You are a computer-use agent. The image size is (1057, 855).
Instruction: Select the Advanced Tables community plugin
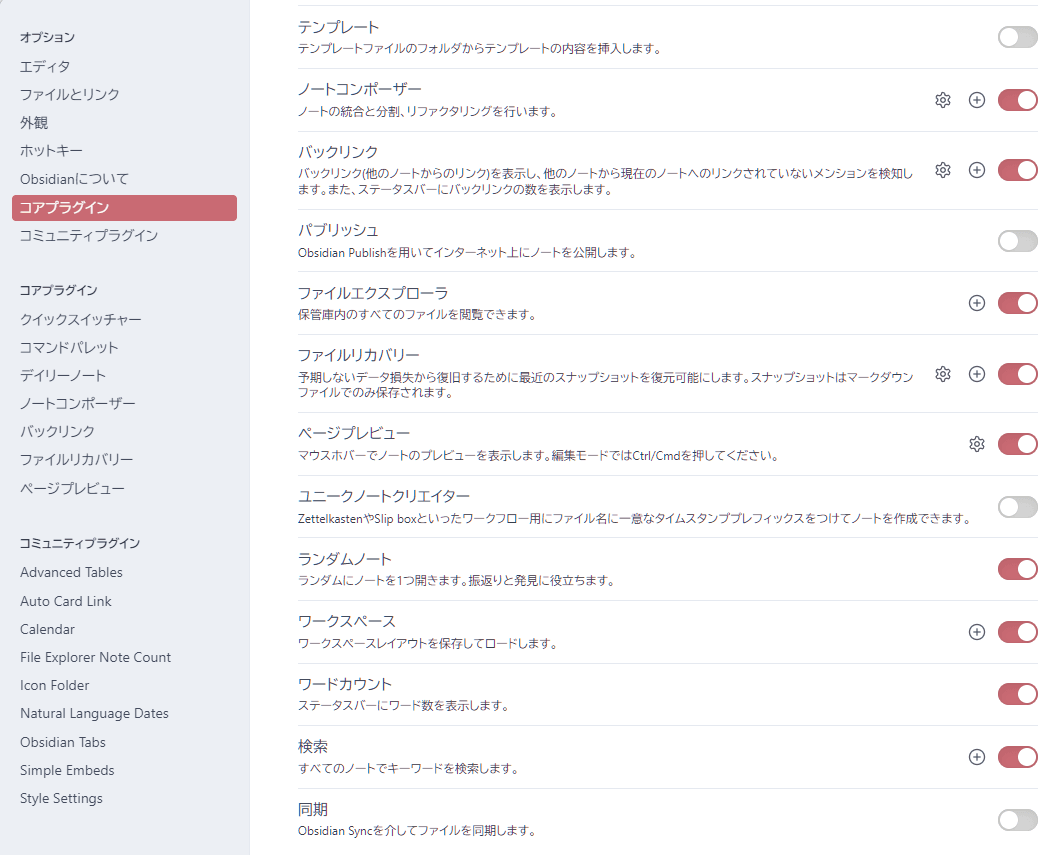(x=71, y=572)
